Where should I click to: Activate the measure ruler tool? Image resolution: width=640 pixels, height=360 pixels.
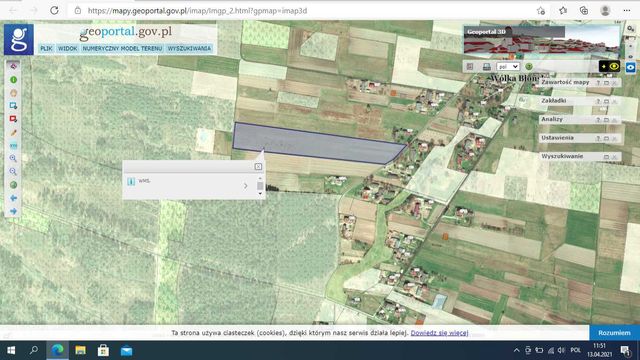click(x=13, y=145)
